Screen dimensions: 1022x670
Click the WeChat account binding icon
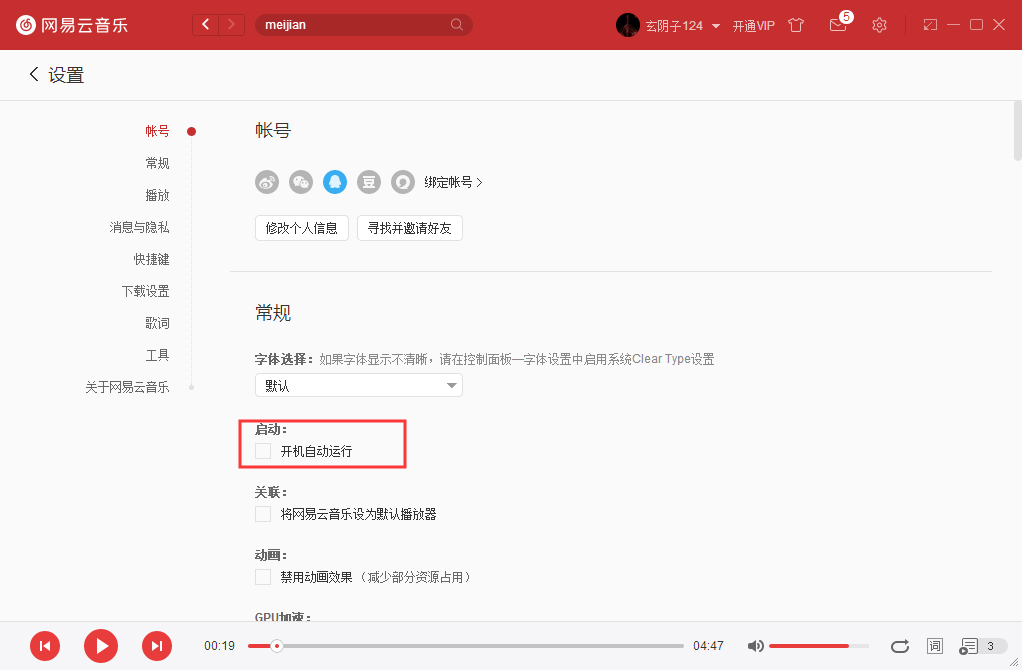[x=300, y=182]
